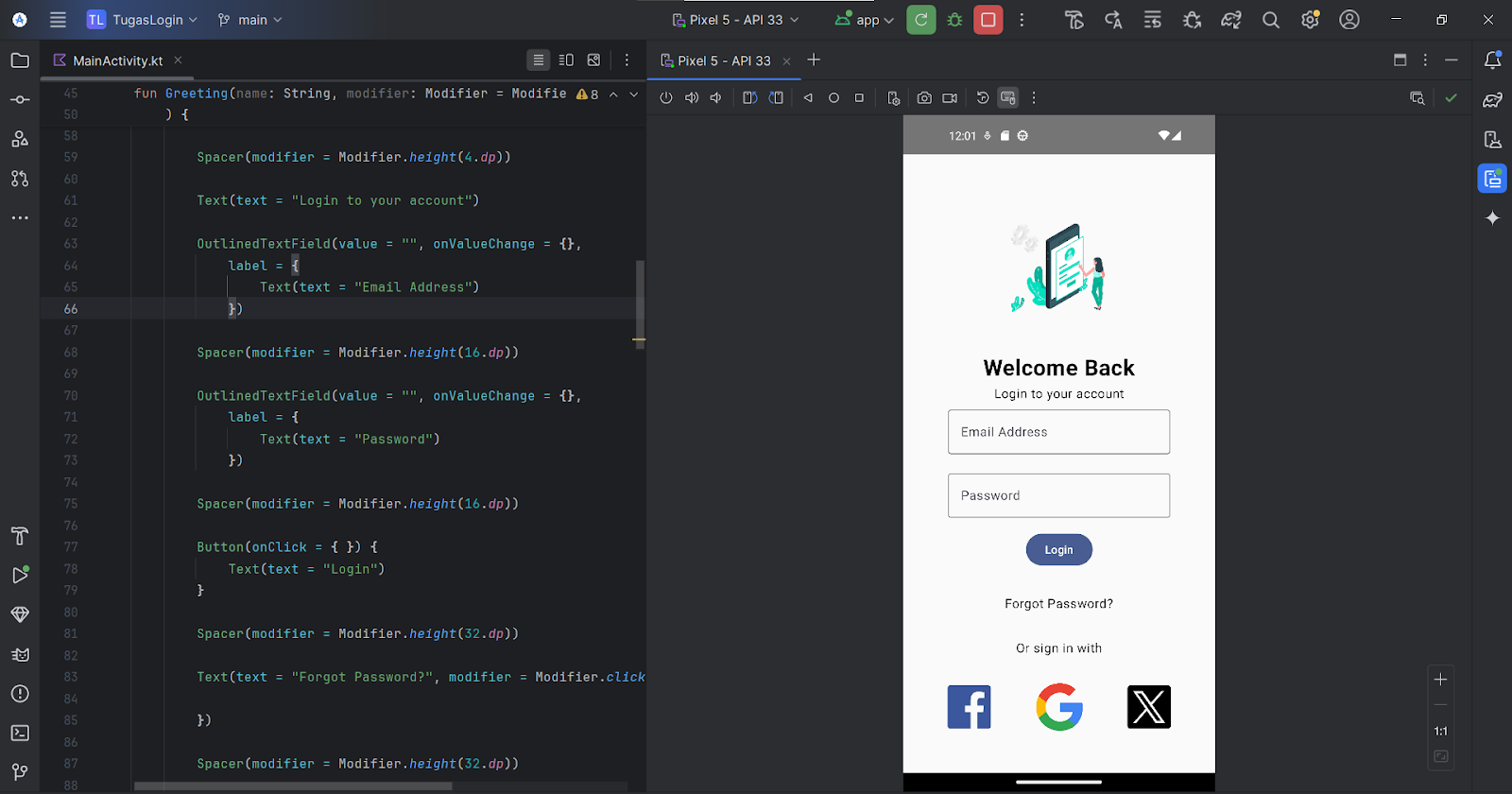The image size is (1512, 794).
Task: Open the TugasLogin project dropdown
Action: tap(143, 20)
